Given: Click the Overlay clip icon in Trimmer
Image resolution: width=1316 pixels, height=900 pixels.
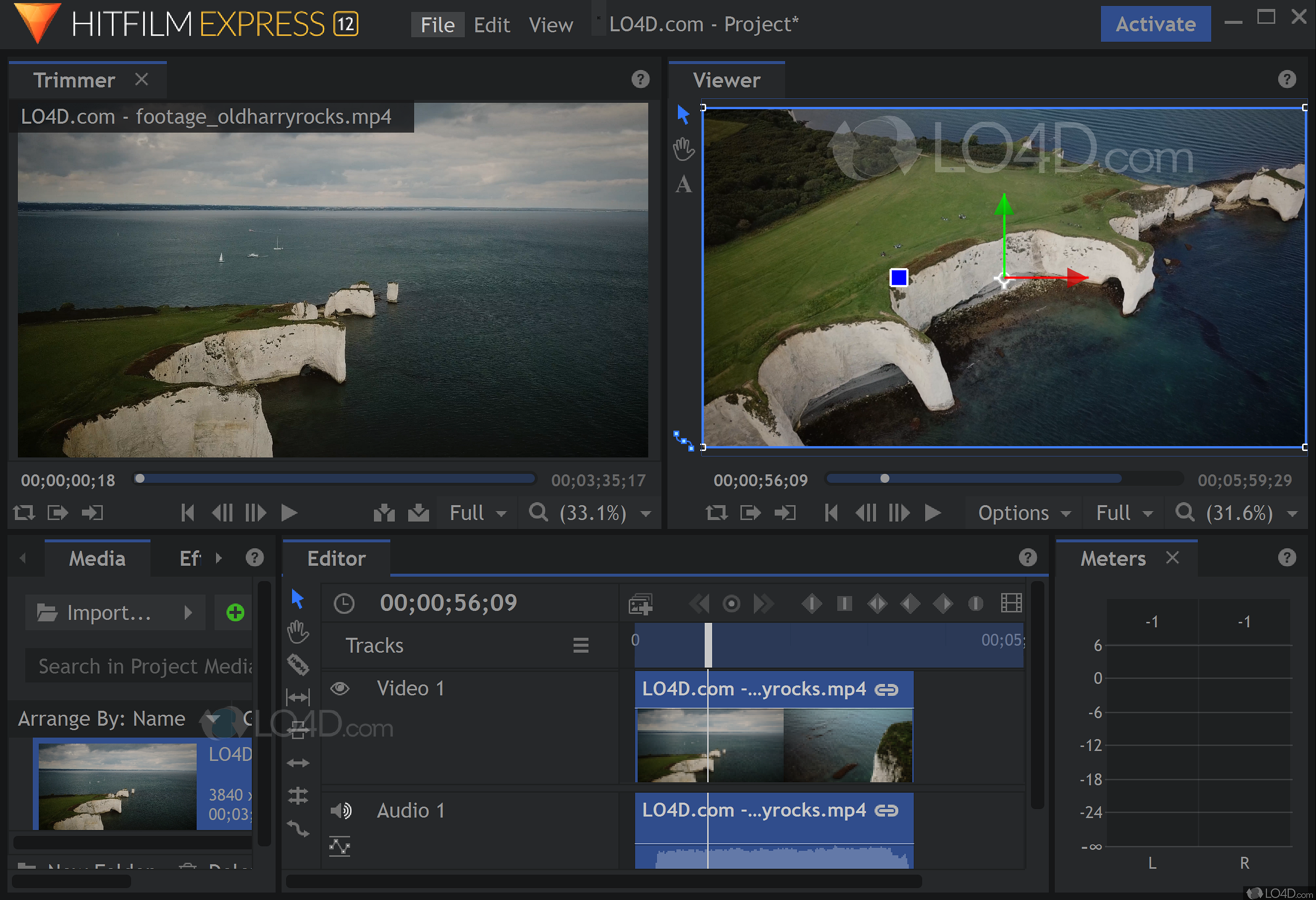Looking at the screenshot, I should coord(419,513).
